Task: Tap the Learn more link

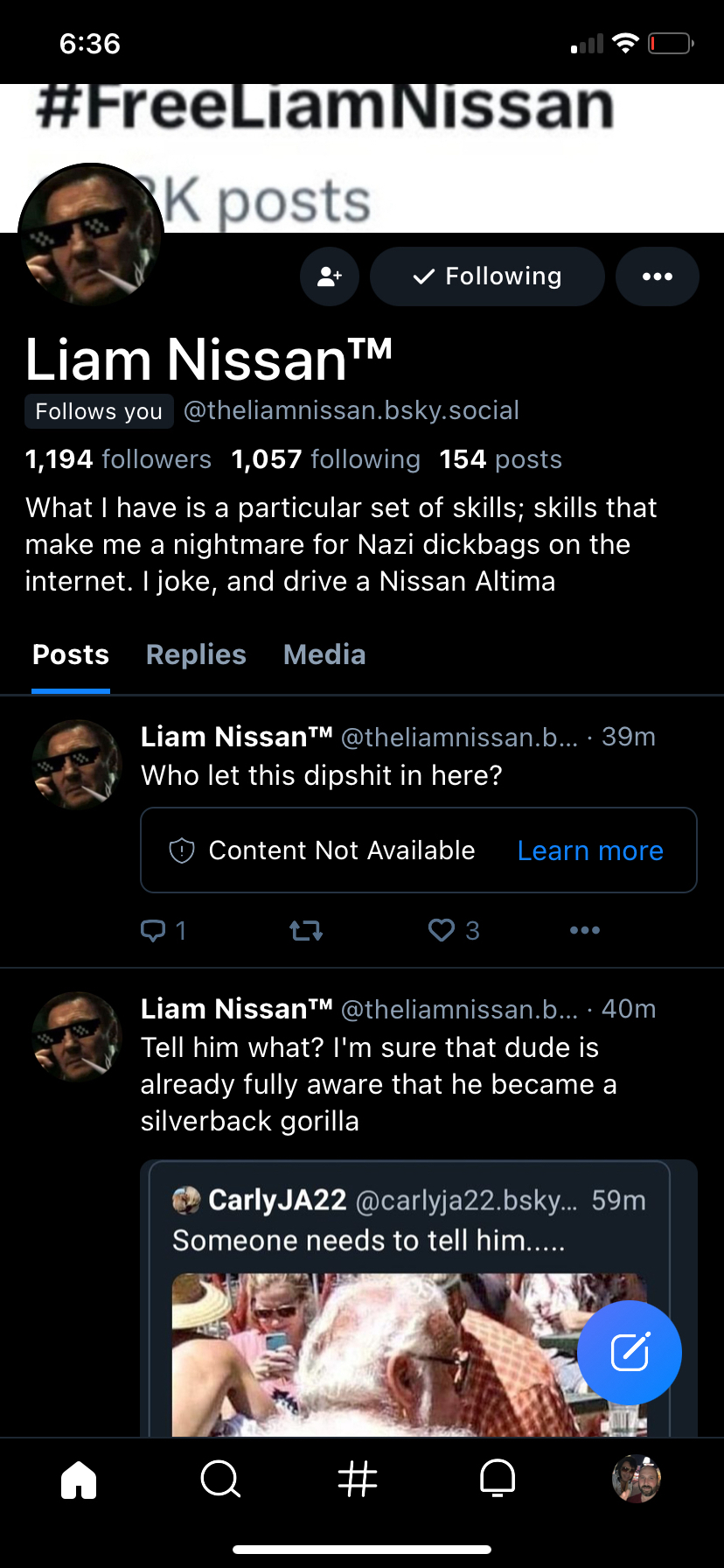Action: click(590, 850)
